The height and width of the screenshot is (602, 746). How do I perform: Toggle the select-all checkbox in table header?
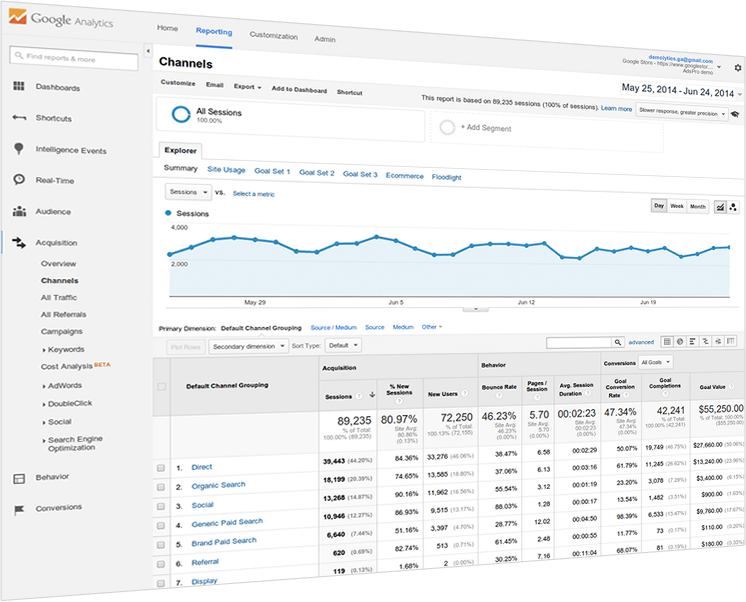pos(161,386)
